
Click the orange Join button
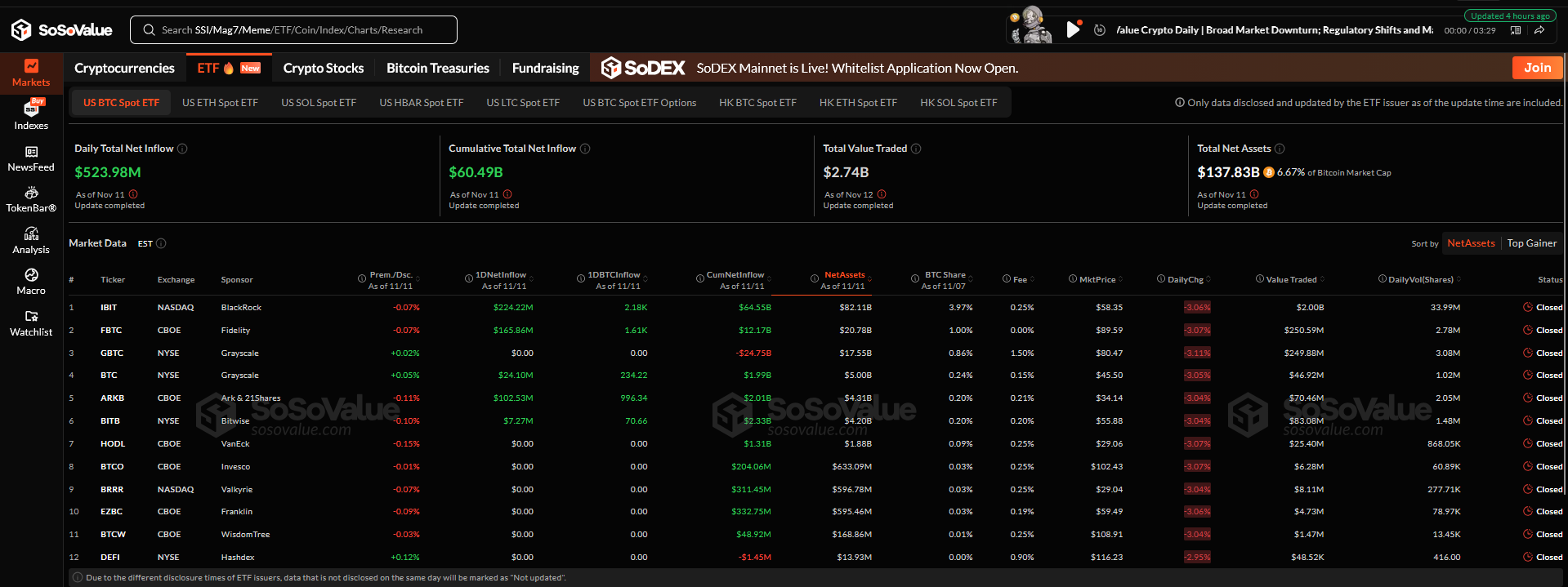coord(1537,68)
